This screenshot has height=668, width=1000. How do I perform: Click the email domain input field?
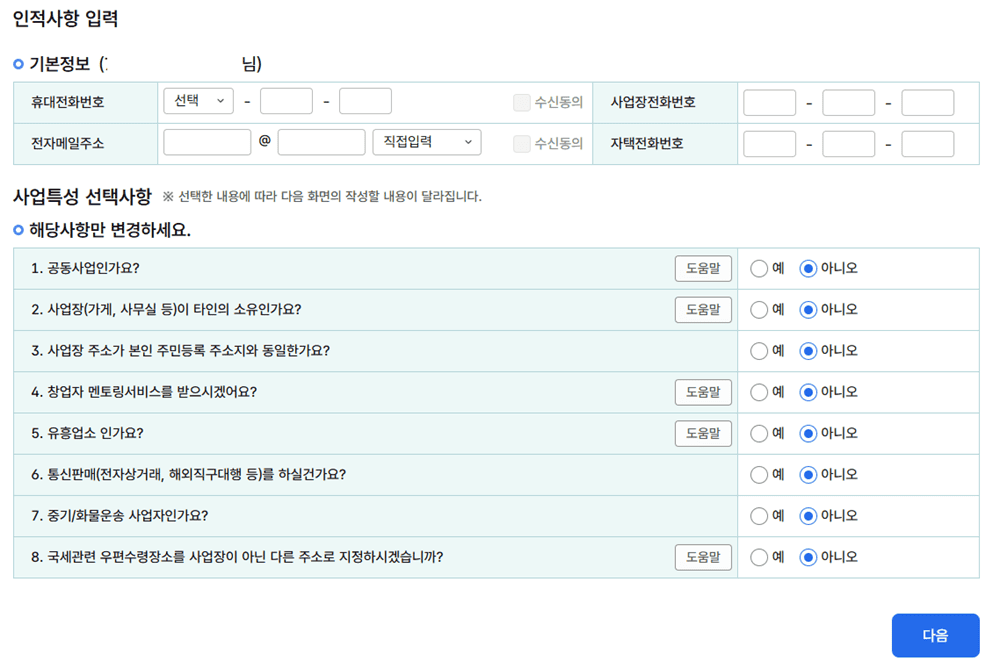(x=321, y=142)
